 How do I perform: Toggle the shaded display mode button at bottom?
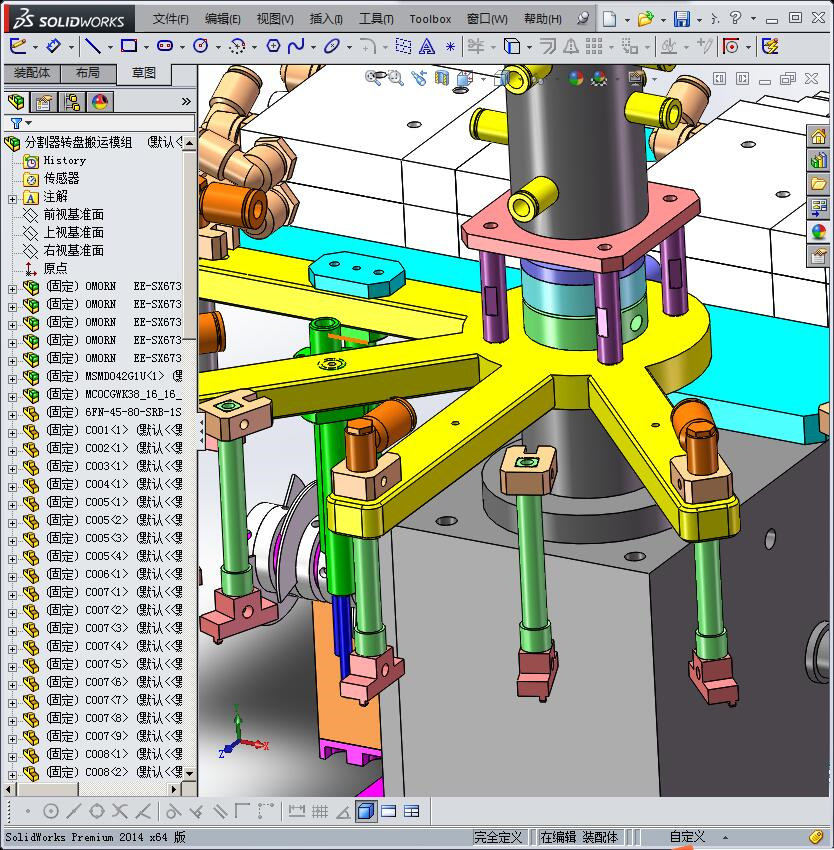[366, 811]
